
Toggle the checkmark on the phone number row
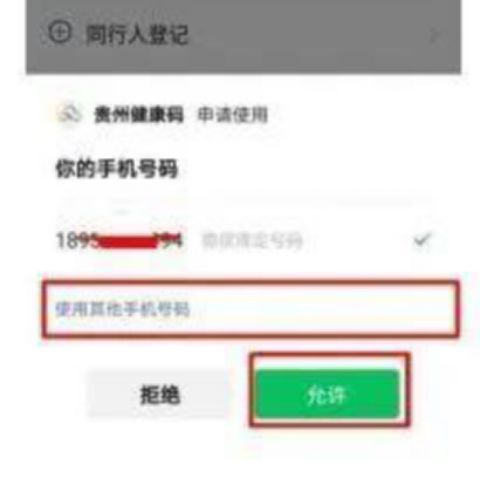click(x=422, y=240)
